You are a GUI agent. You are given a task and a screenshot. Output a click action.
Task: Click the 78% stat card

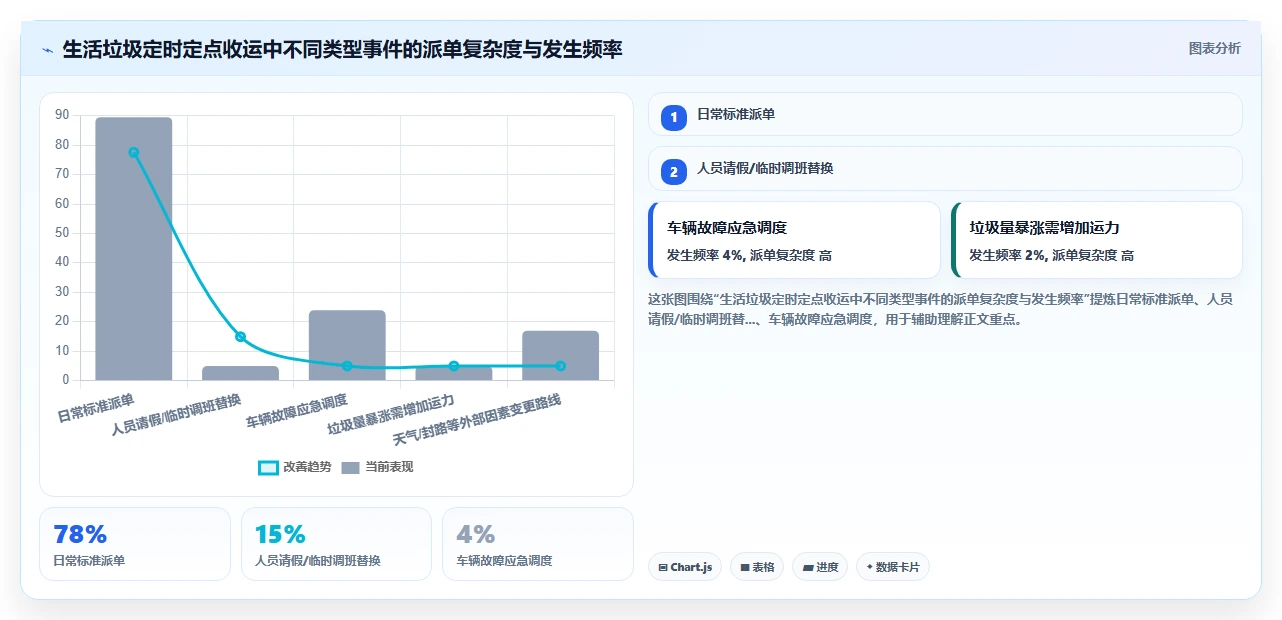coord(135,544)
